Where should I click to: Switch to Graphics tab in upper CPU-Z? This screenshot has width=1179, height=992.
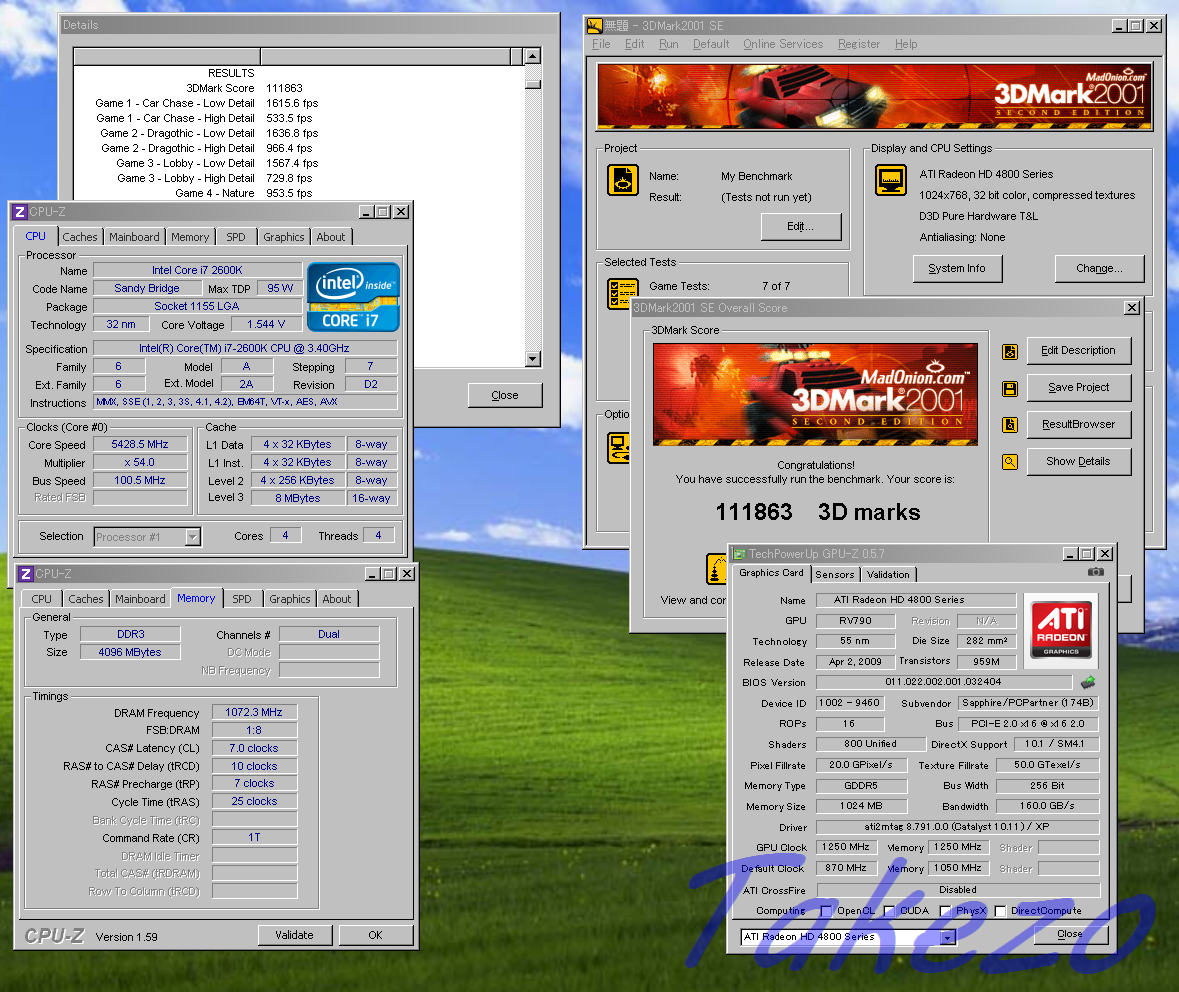pos(283,237)
